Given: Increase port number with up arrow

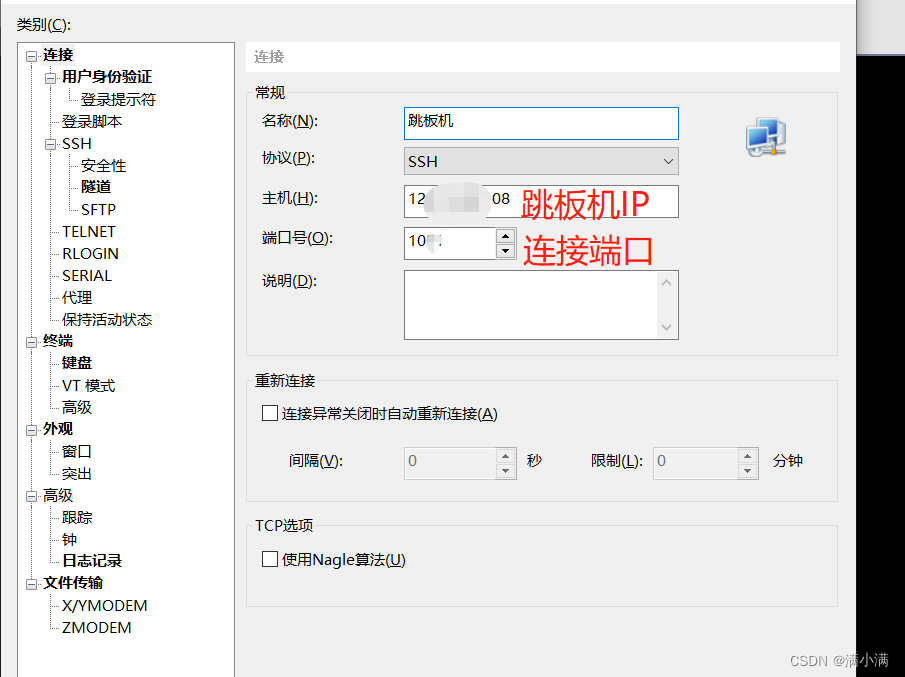Looking at the screenshot, I should [506, 235].
